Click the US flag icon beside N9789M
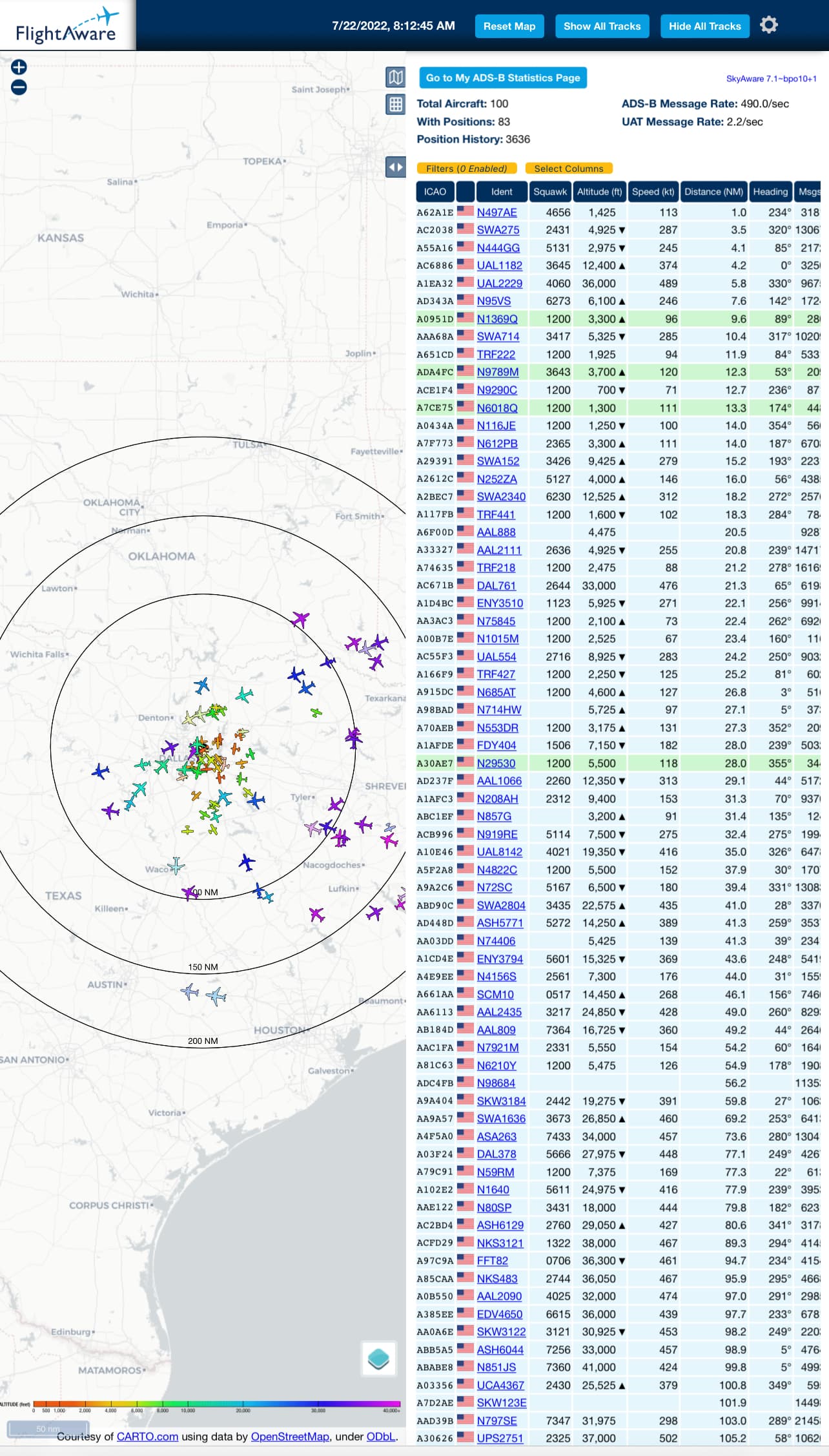Screen dimensions: 829x1456 point(466,371)
